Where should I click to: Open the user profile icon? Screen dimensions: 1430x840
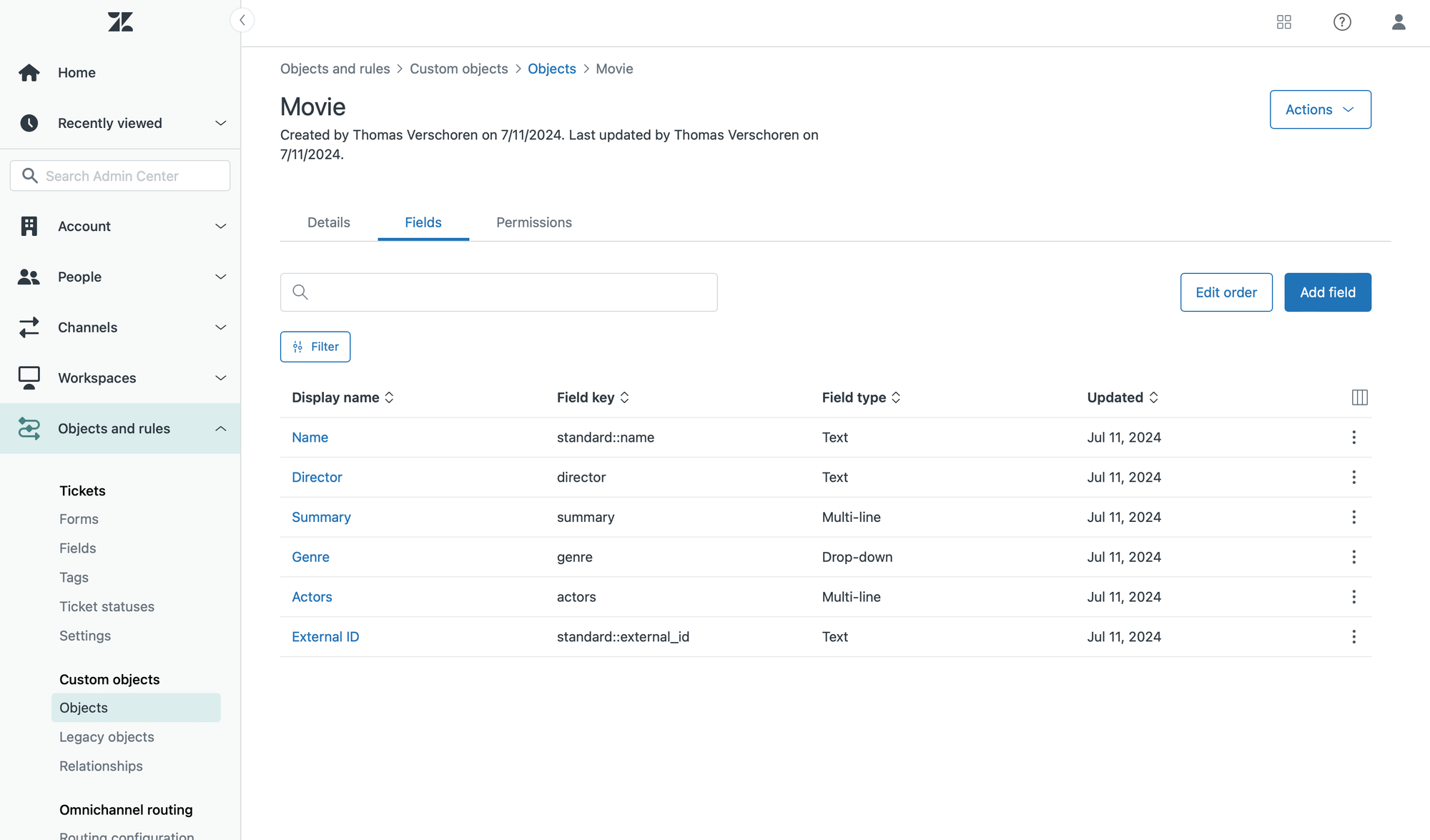(1399, 22)
